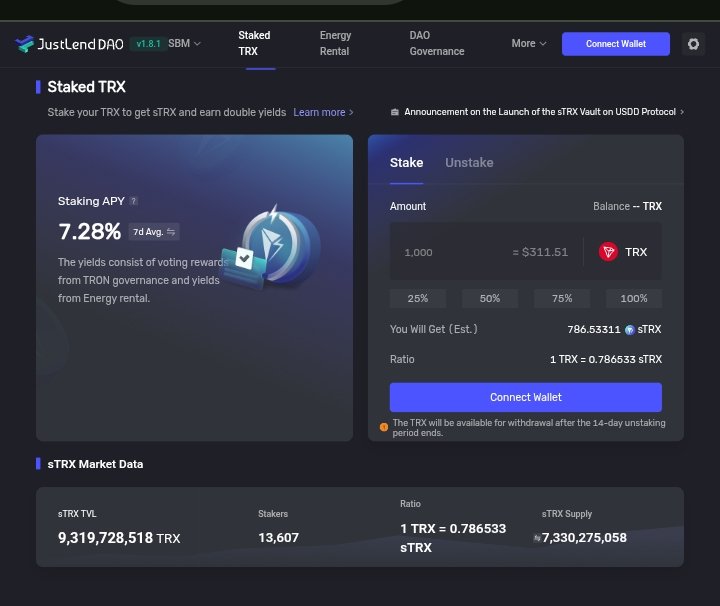Select the 100% amount option
The width and height of the screenshot is (720, 606).
(x=634, y=298)
